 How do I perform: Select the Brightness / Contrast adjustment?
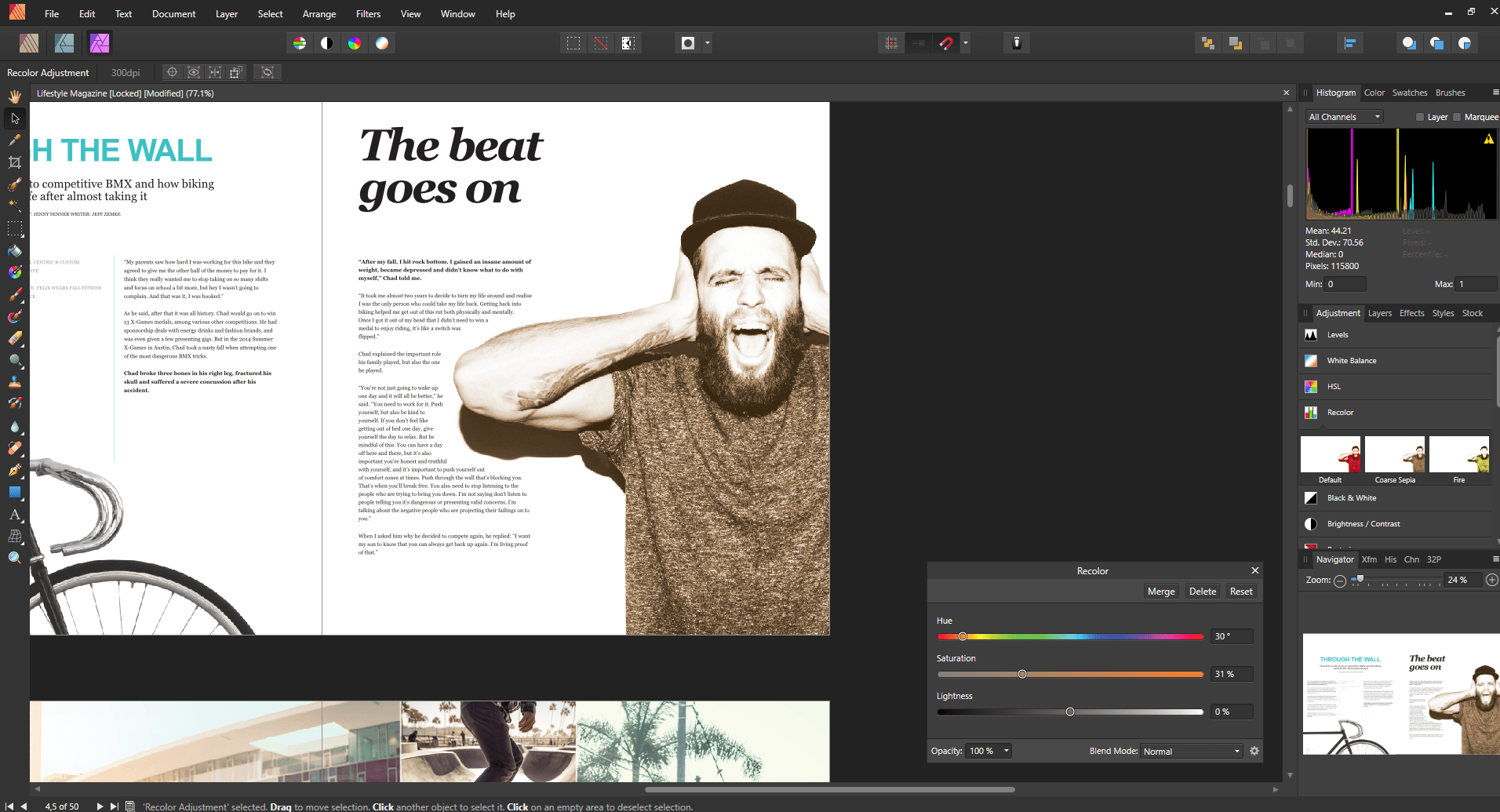pos(1396,524)
